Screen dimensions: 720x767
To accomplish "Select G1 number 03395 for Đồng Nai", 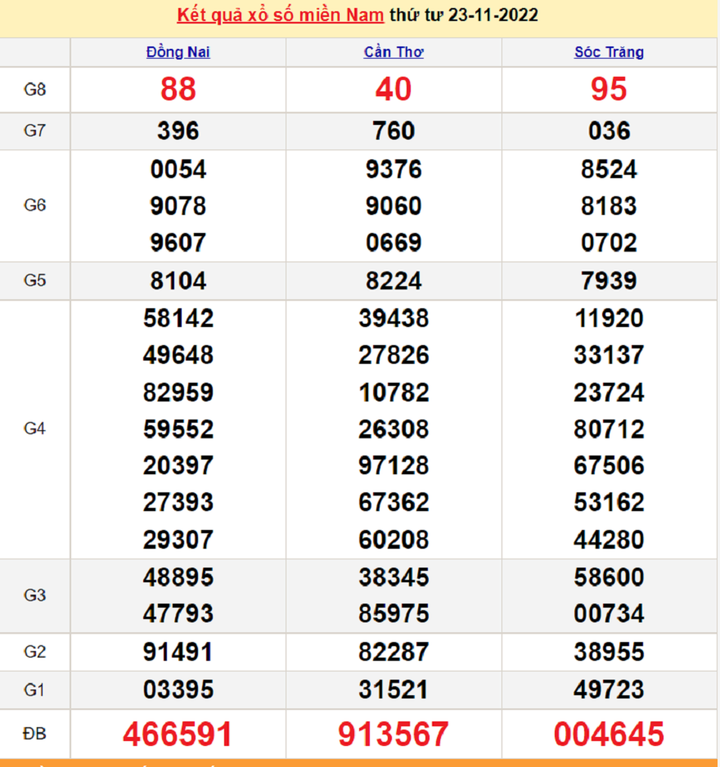I will click(178, 690).
